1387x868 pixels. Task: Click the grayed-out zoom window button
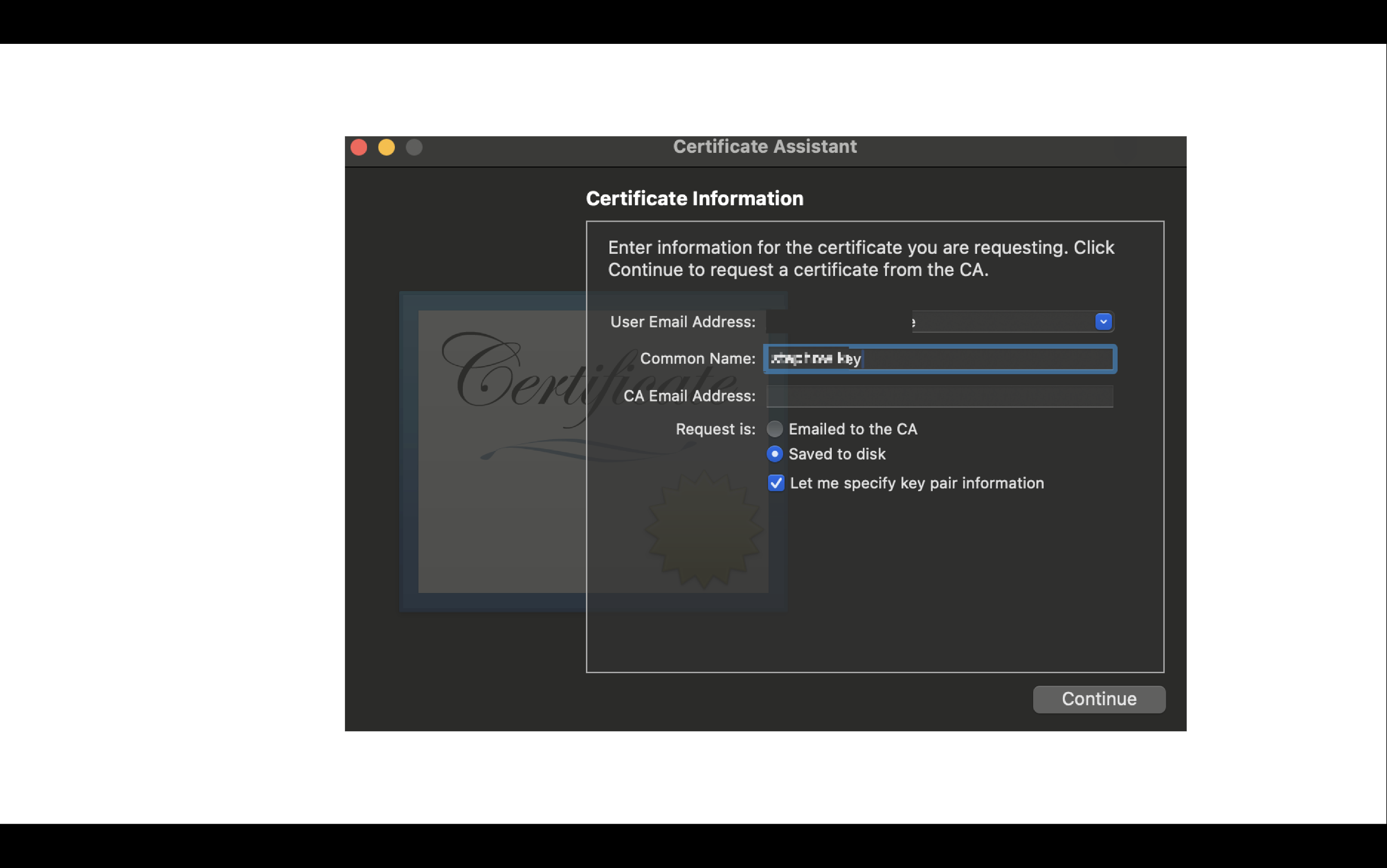[414, 148]
